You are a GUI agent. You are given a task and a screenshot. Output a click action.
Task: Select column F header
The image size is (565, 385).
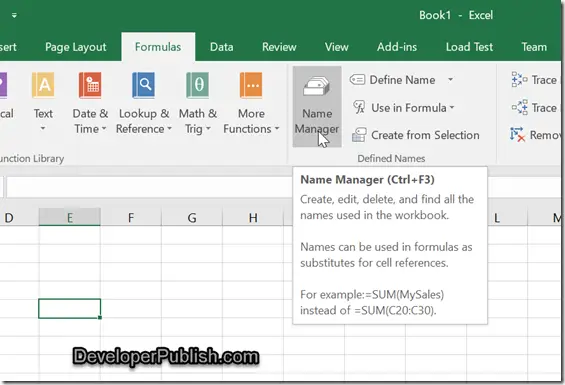(x=131, y=217)
